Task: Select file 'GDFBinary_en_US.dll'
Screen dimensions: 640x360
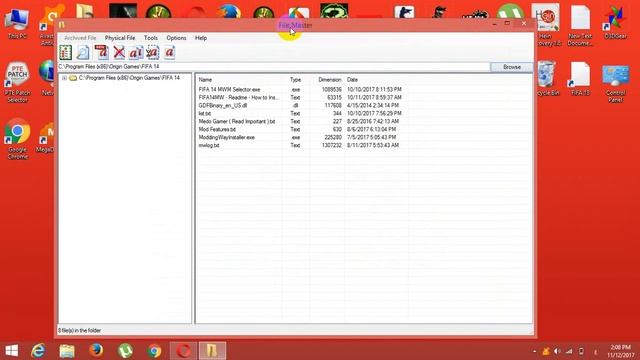Action: click(223, 105)
